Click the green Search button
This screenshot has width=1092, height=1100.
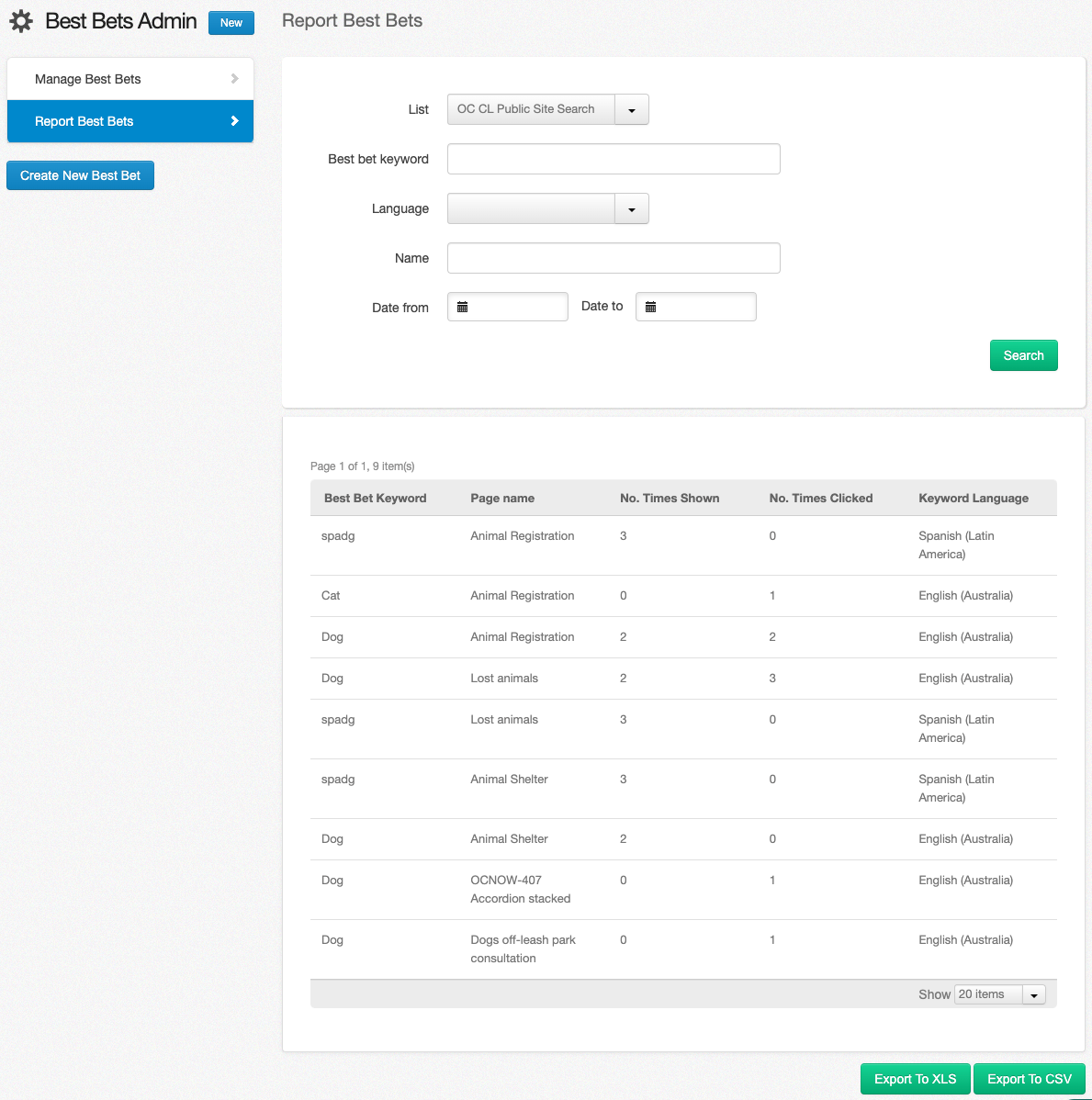(x=1023, y=355)
